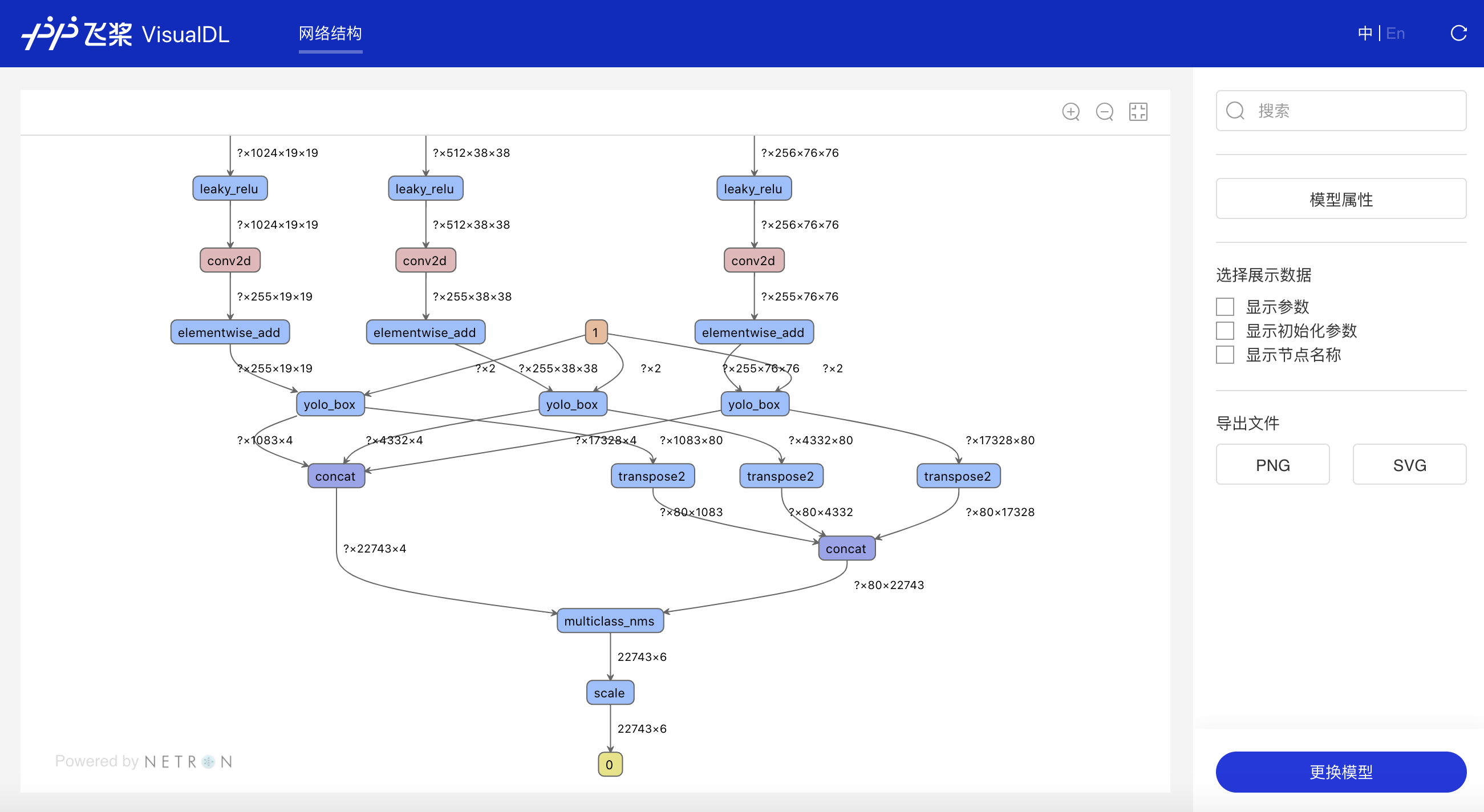
Task: Select transpose2 node outputting ?×80×17328
Action: (958, 476)
